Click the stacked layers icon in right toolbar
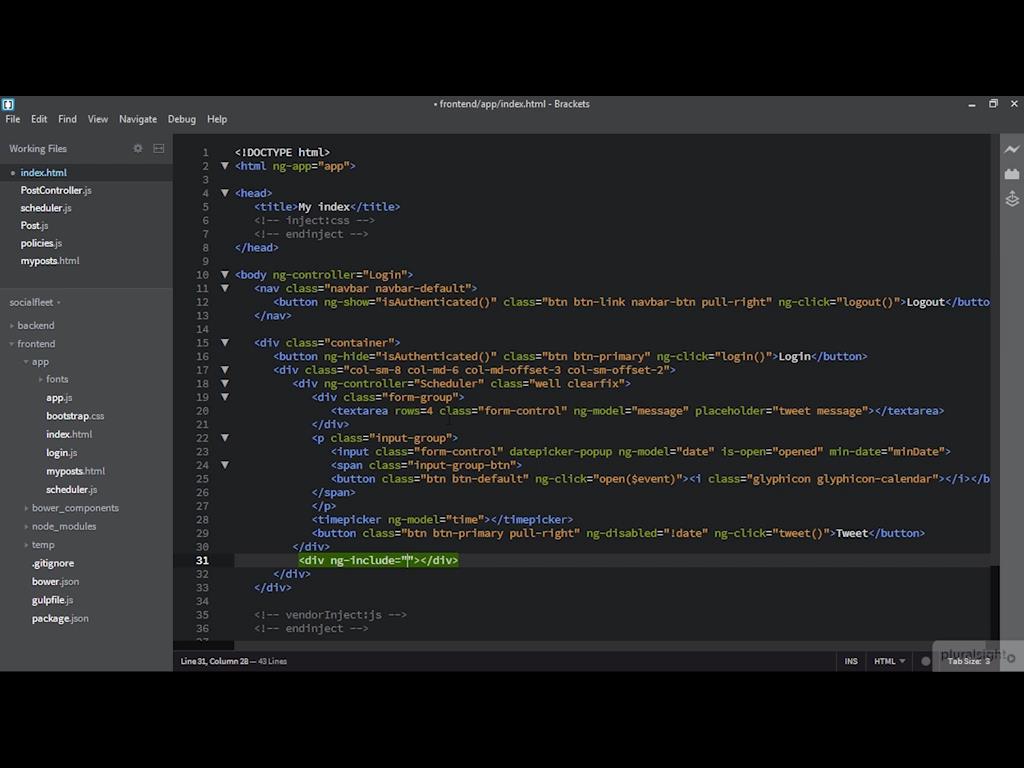Viewport: 1024px width, 768px height. [1012, 199]
